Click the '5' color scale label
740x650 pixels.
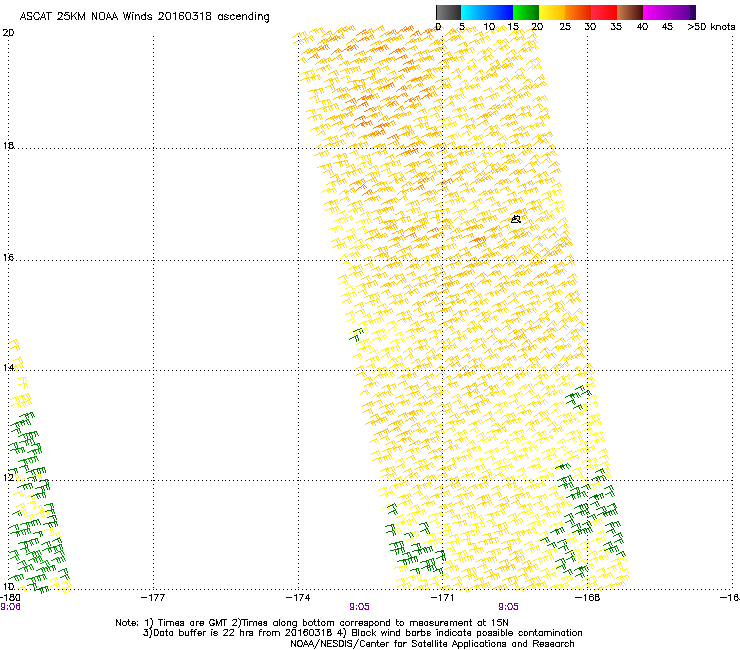(462, 27)
